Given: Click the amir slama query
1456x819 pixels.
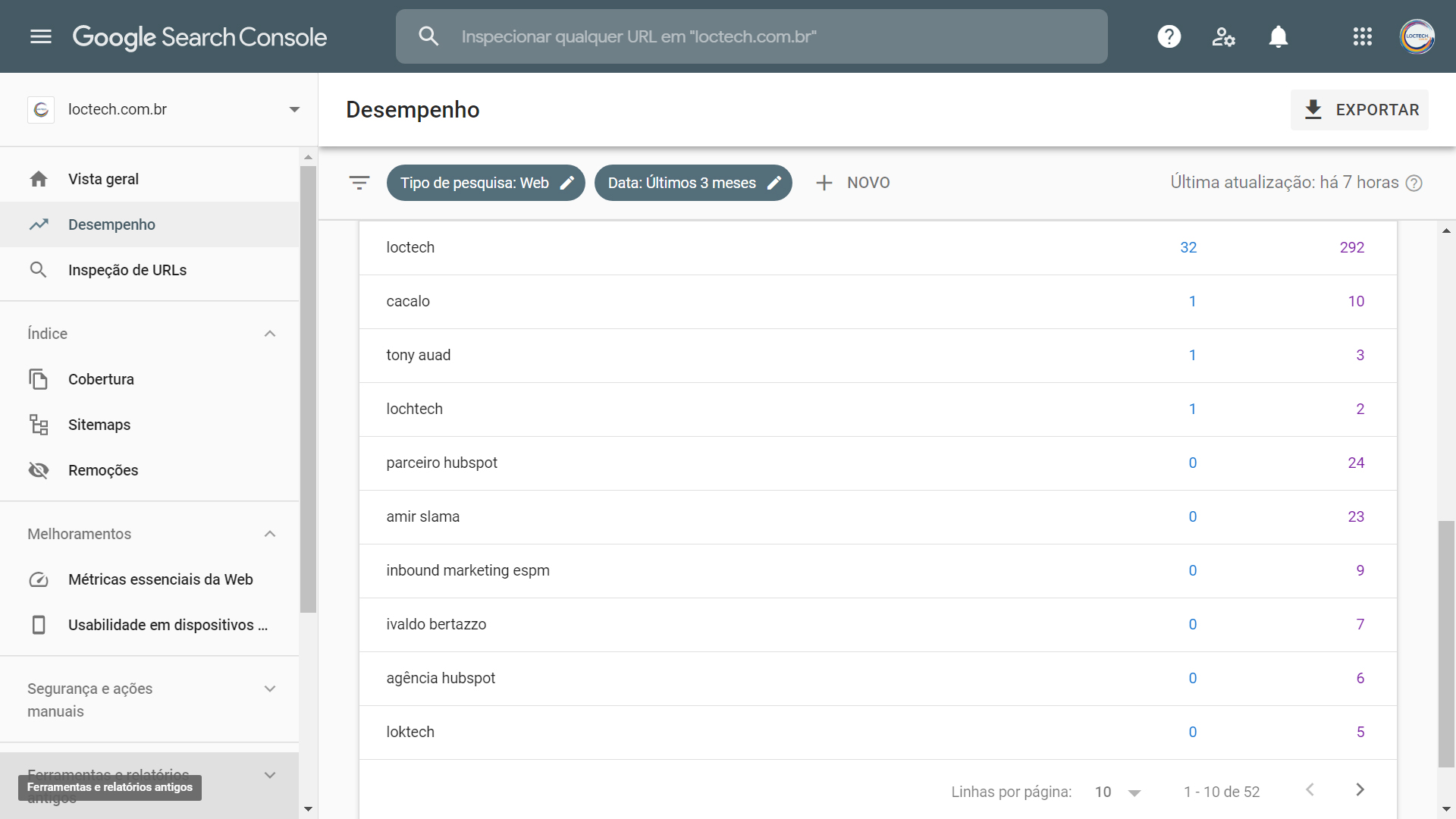Looking at the screenshot, I should click(422, 516).
